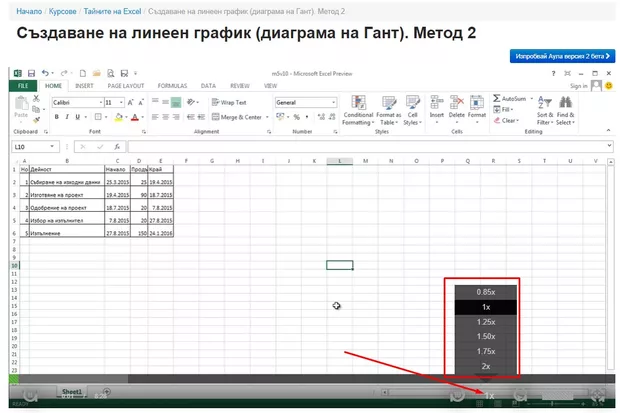Click the Print Preview icon
Image resolution: width=620 pixels, height=413 pixels.
(x=111, y=73)
